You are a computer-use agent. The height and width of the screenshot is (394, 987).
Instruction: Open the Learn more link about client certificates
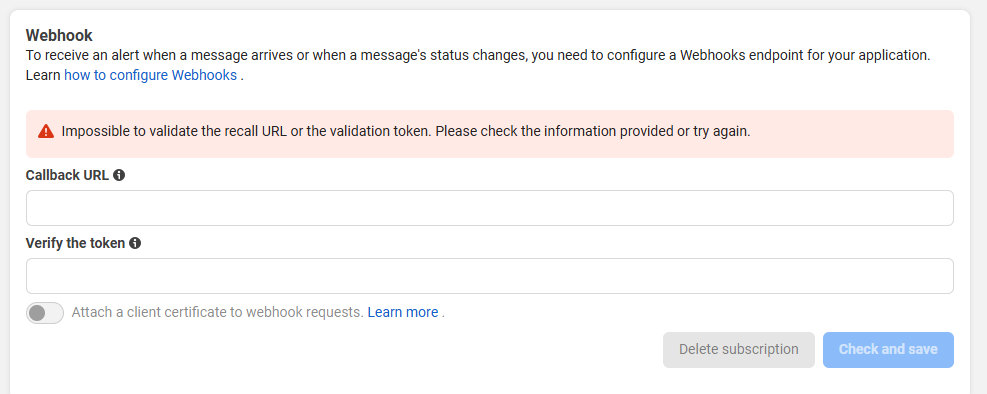[403, 312]
